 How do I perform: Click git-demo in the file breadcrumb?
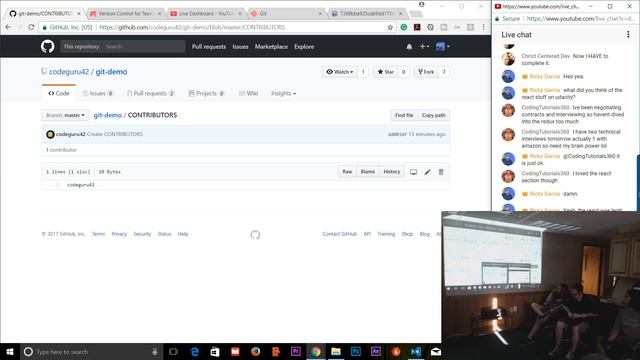point(107,115)
